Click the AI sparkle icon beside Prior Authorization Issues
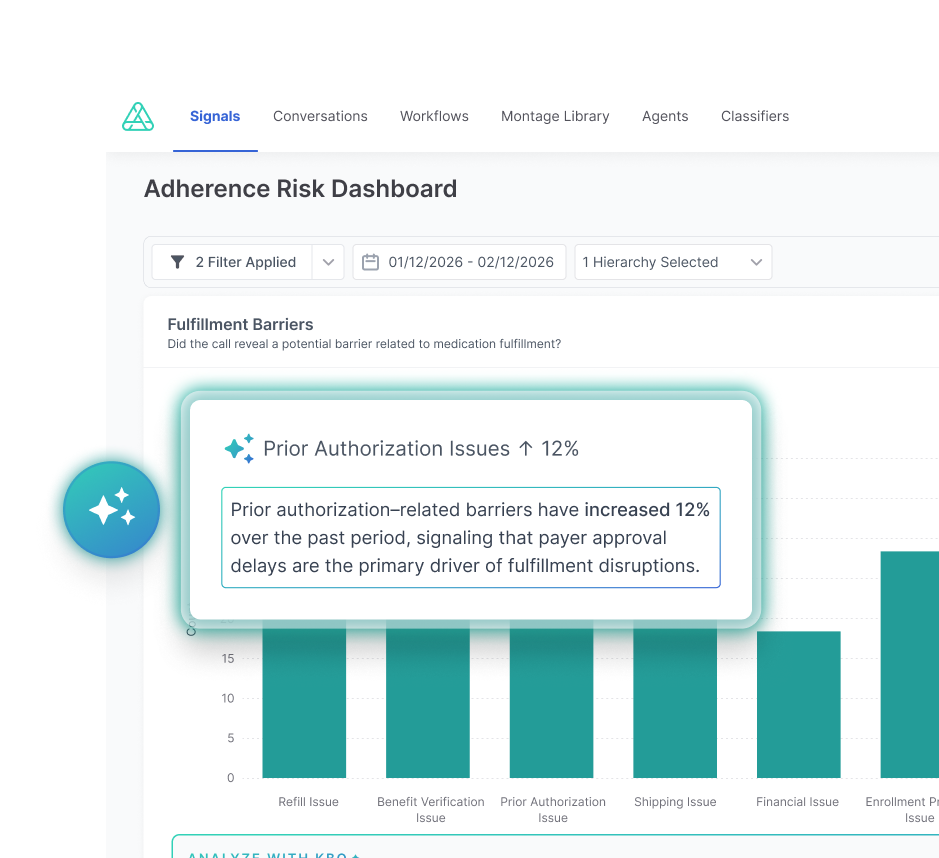Image resolution: width=939 pixels, height=858 pixels. (238, 448)
